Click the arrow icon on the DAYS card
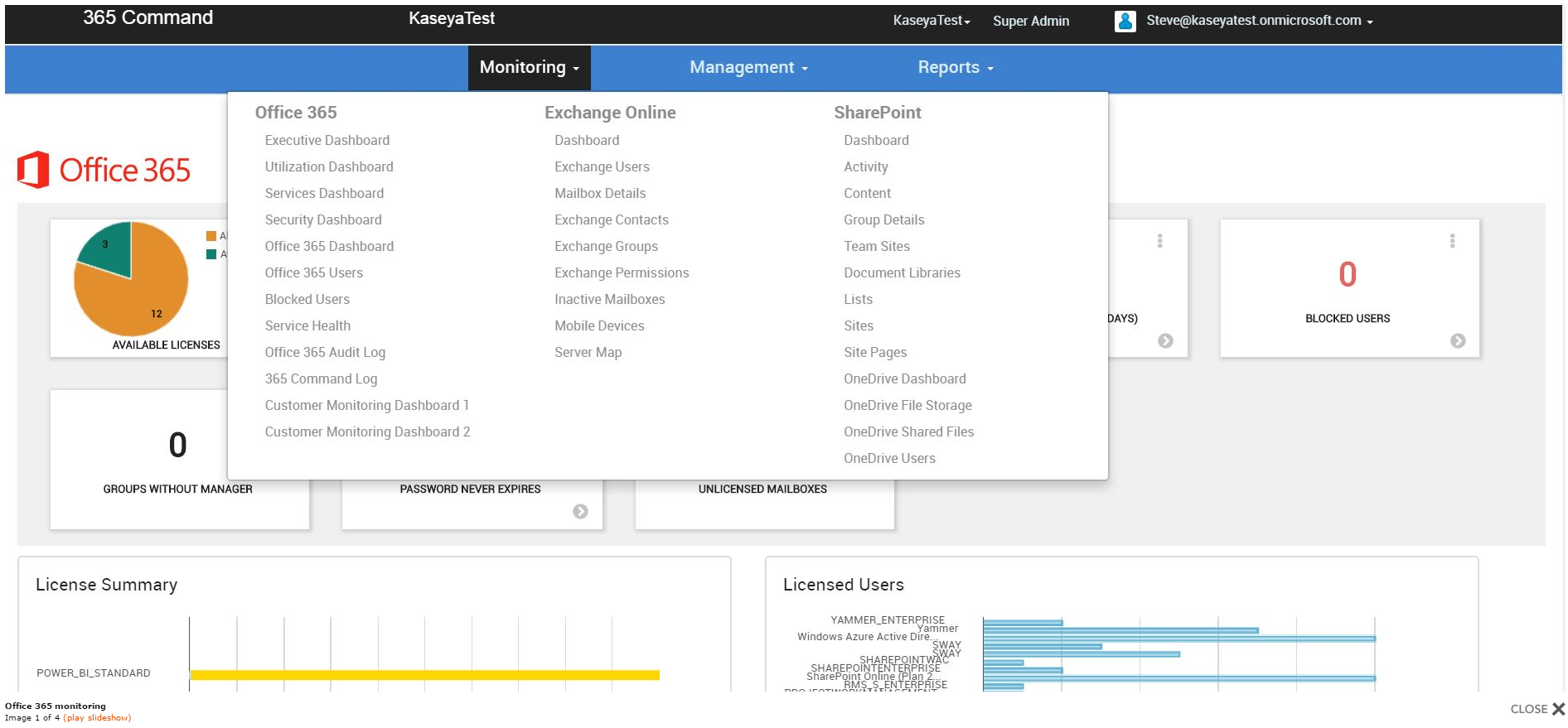The height and width of the screenshot is (728, 1568). 1165,340
